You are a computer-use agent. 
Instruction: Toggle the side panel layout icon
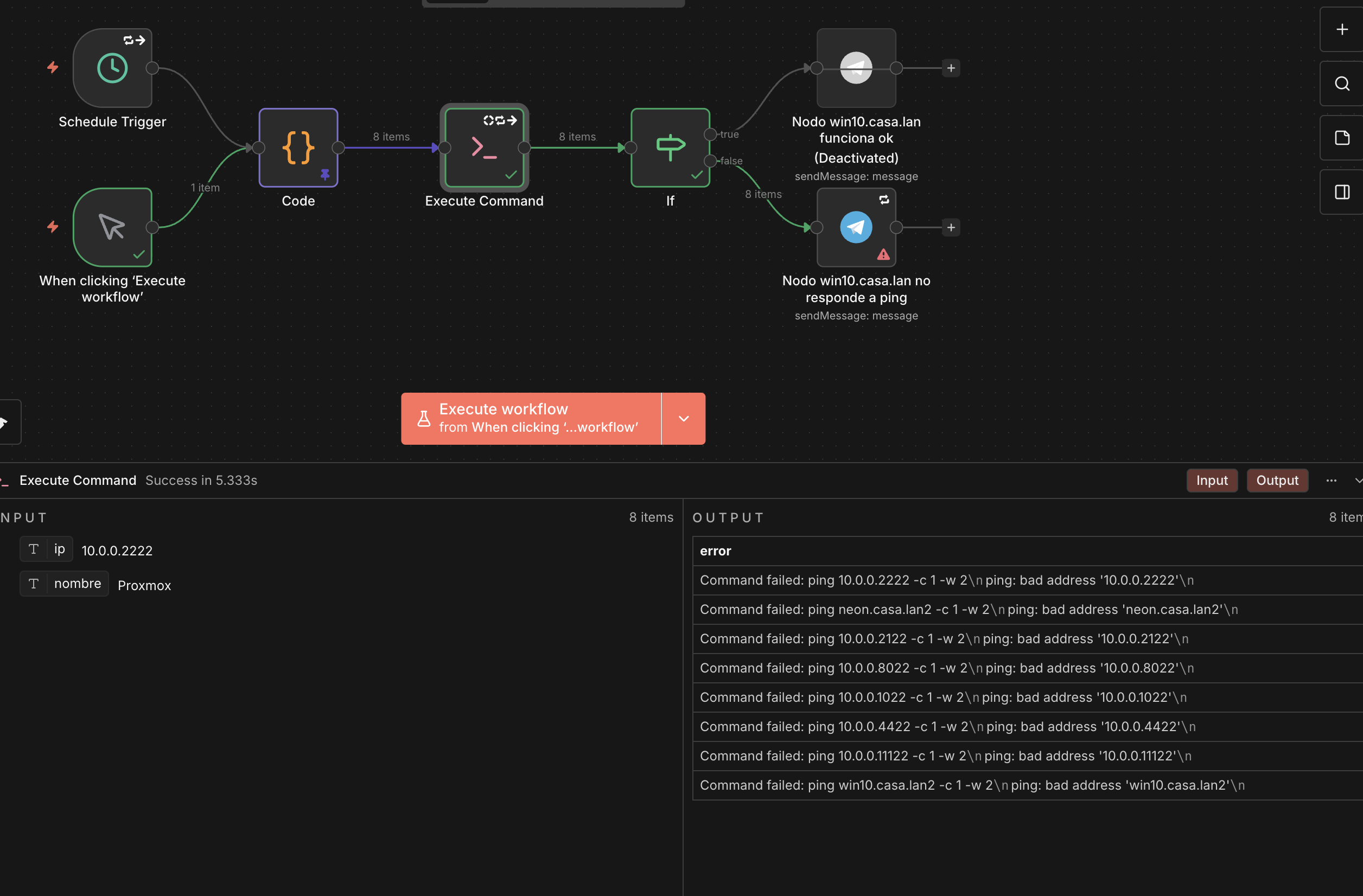click(1342, 193)
